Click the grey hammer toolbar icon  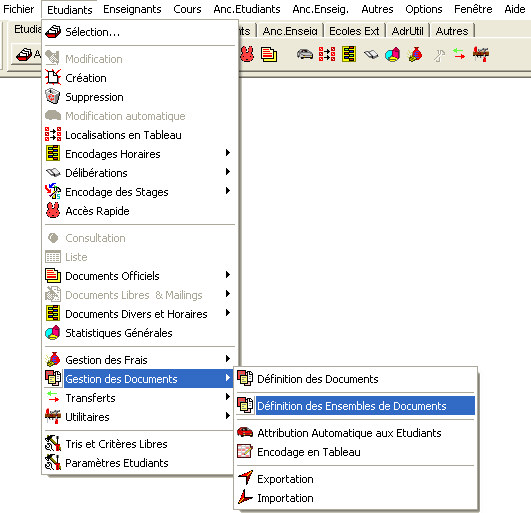click(x=439, y=55)
